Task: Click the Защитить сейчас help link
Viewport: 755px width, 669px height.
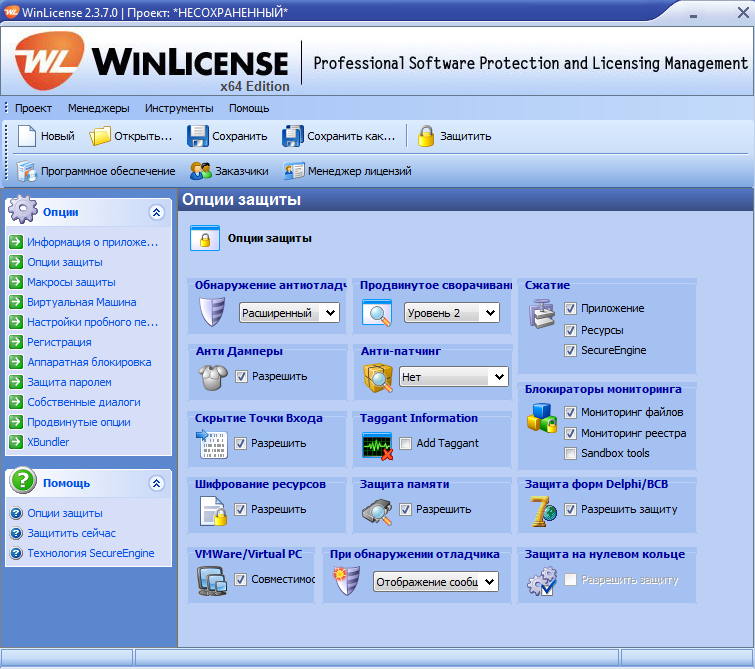Action: point(71,533)
